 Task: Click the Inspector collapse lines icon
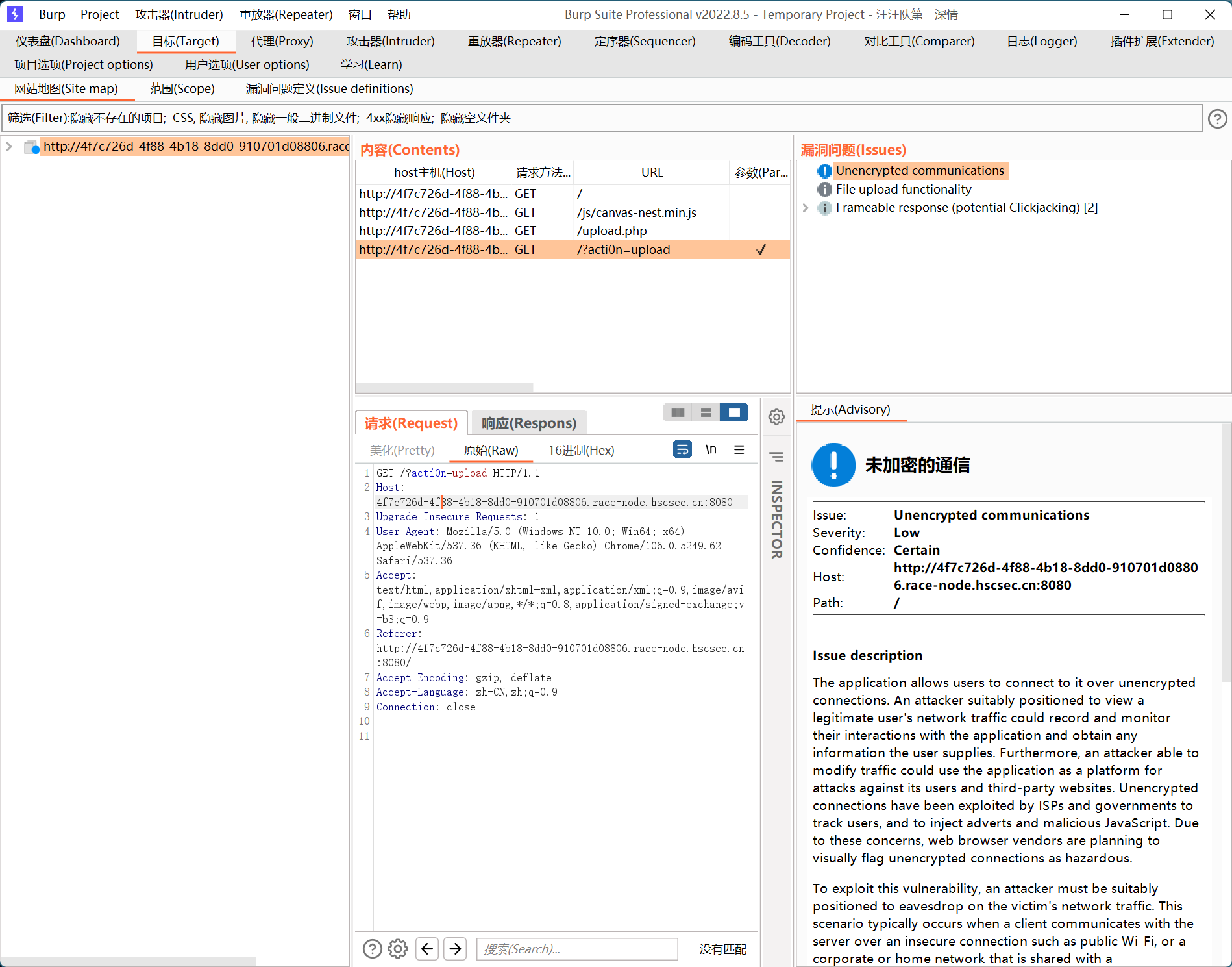[x=776, y=457]
